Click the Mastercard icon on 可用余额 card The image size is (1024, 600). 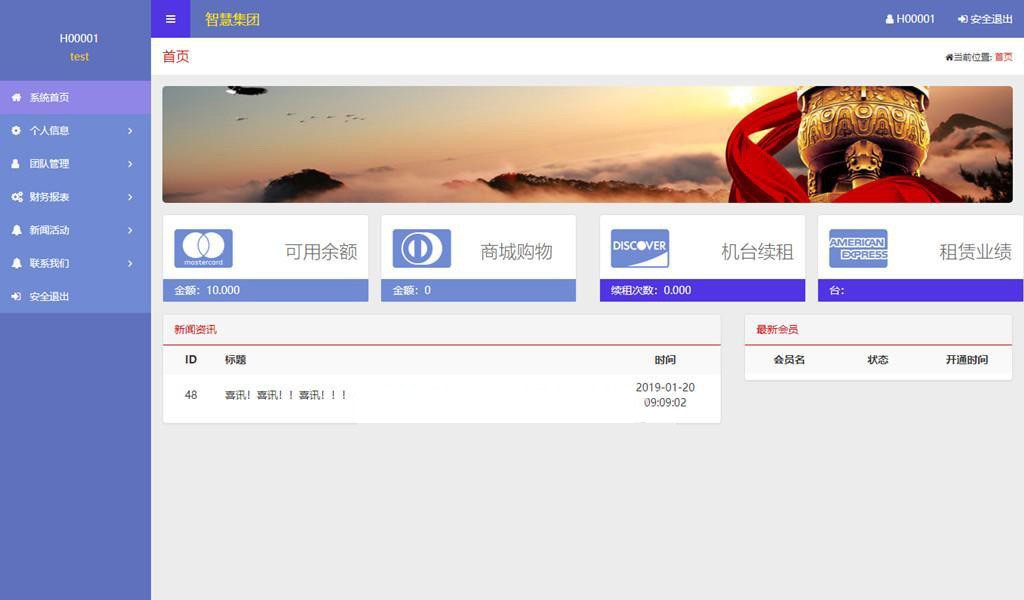click(x=203, y=249)
